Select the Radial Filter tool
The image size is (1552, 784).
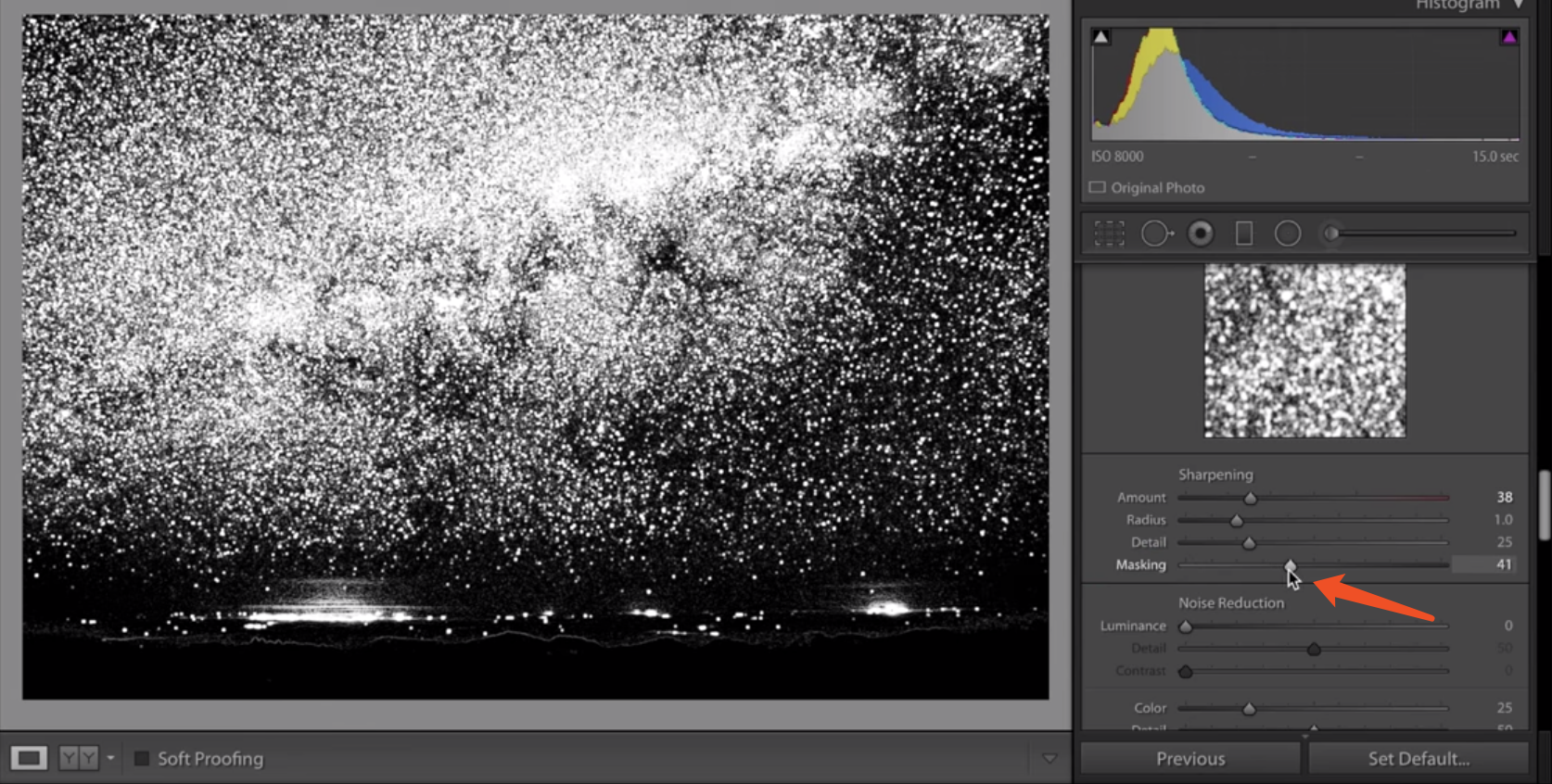[1288, 234]
